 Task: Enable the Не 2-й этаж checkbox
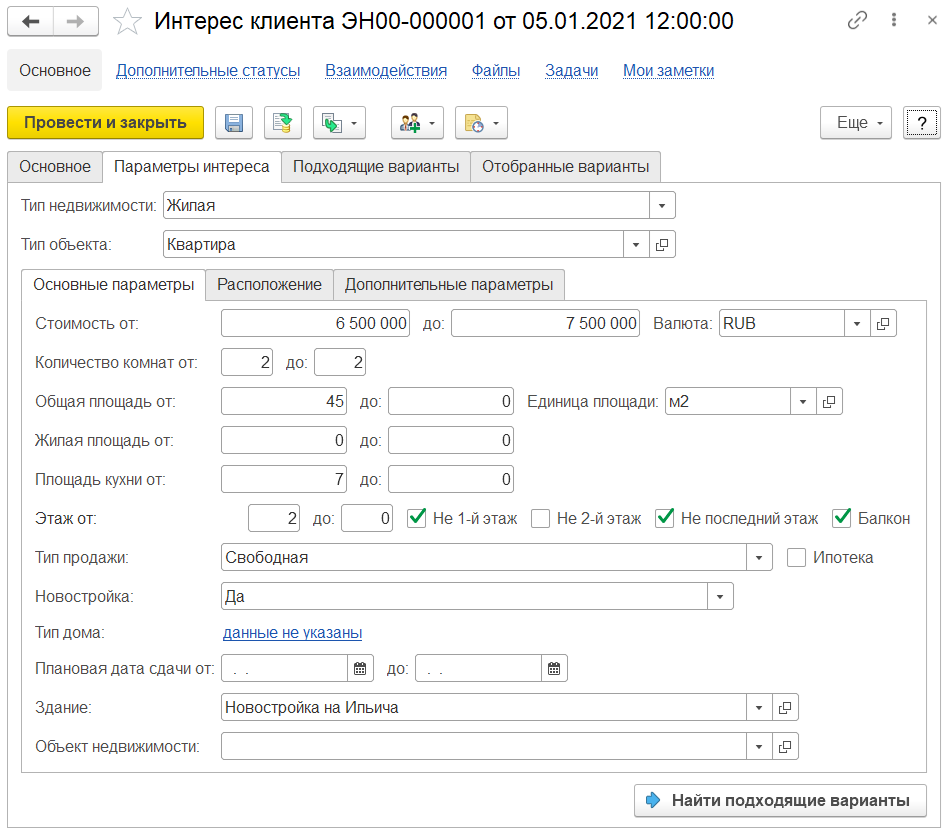pos(541,518)
